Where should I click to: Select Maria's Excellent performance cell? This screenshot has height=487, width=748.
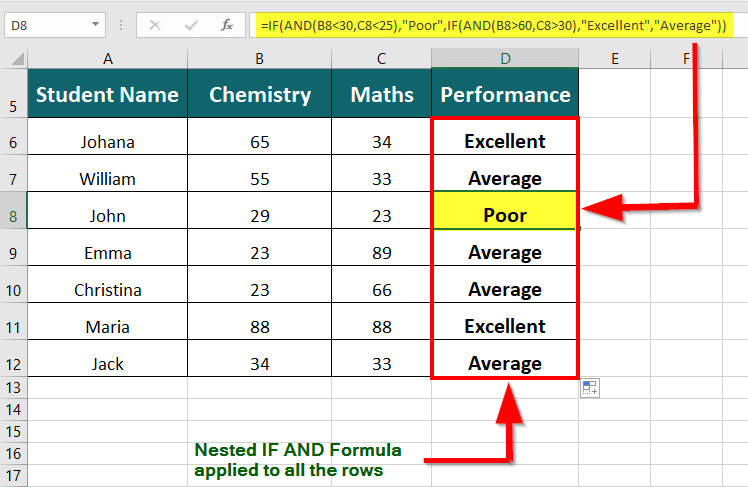coord(505,322)
